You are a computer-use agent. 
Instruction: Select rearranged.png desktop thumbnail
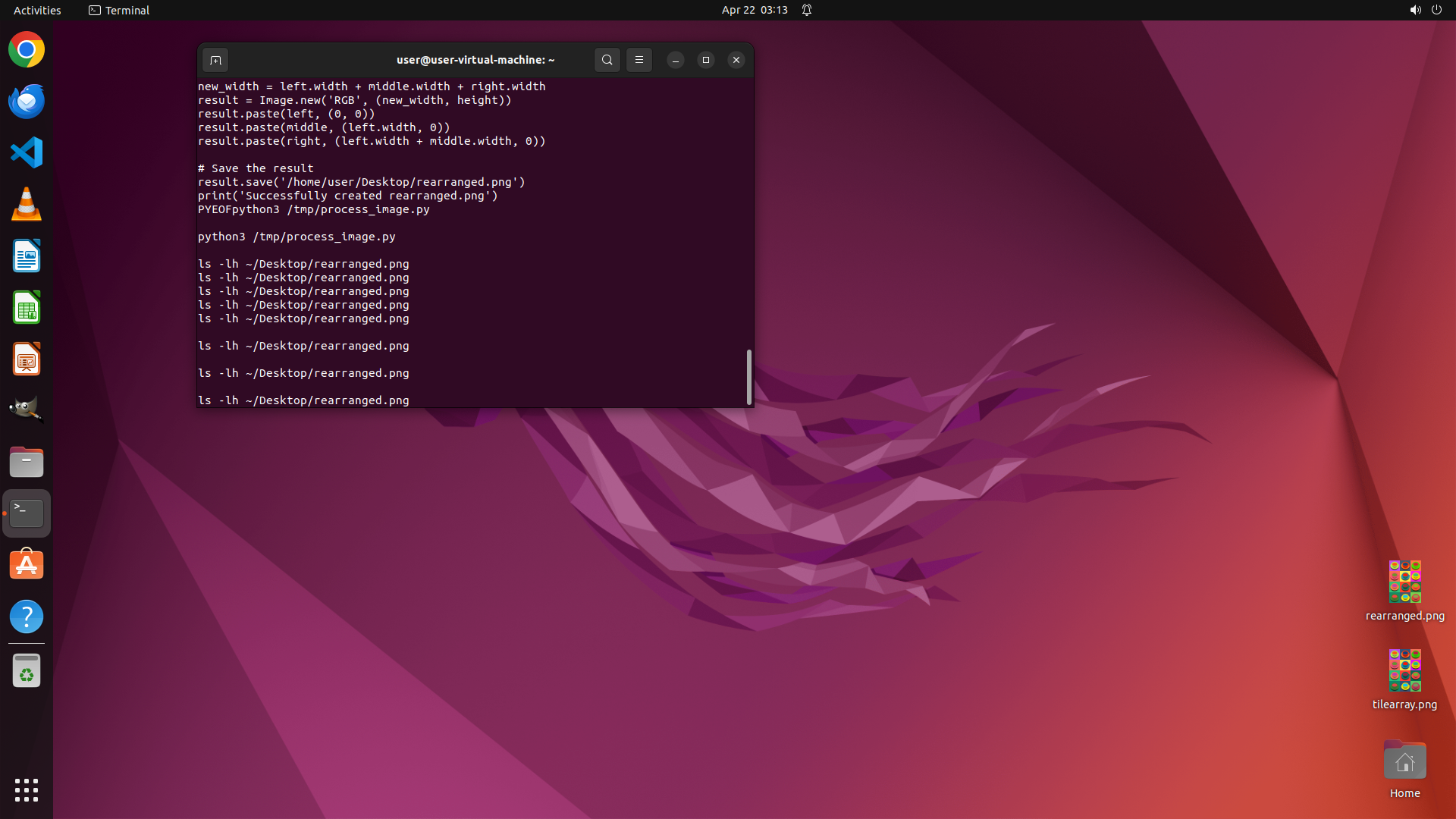pyautogui.click(x=1404, y=582)
